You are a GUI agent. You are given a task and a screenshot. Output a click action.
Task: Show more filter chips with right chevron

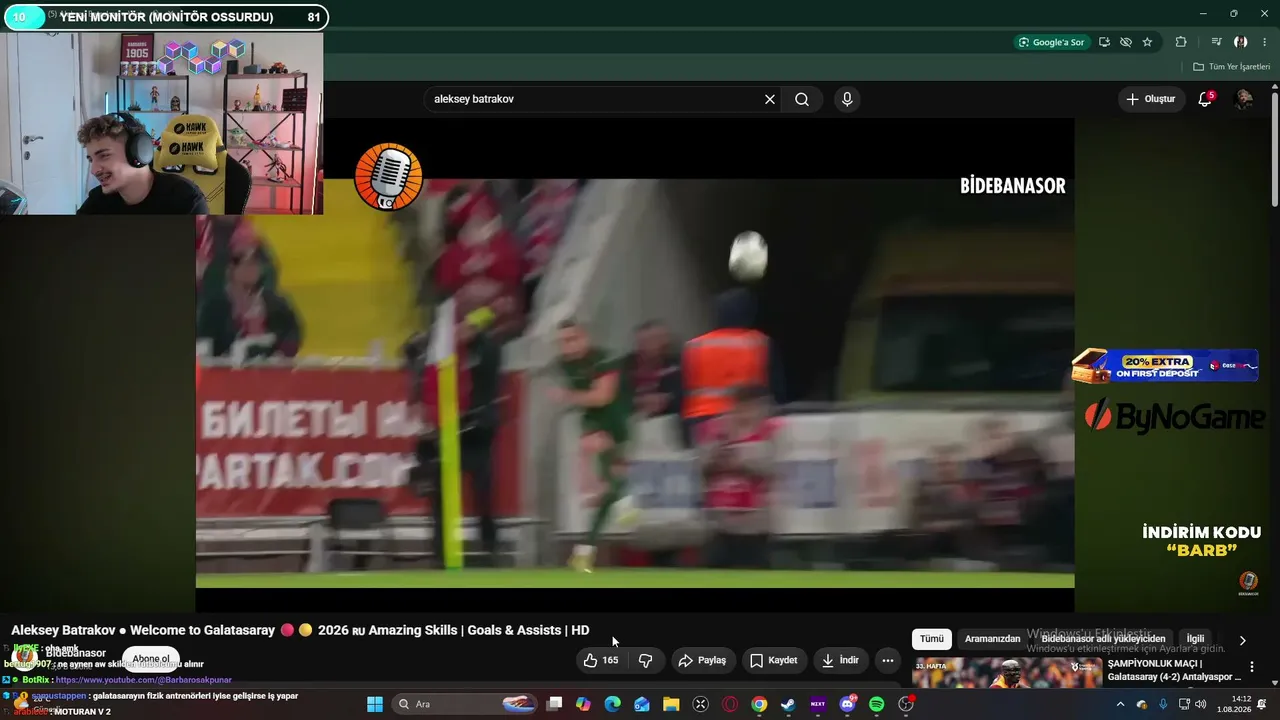[1243, 640]
